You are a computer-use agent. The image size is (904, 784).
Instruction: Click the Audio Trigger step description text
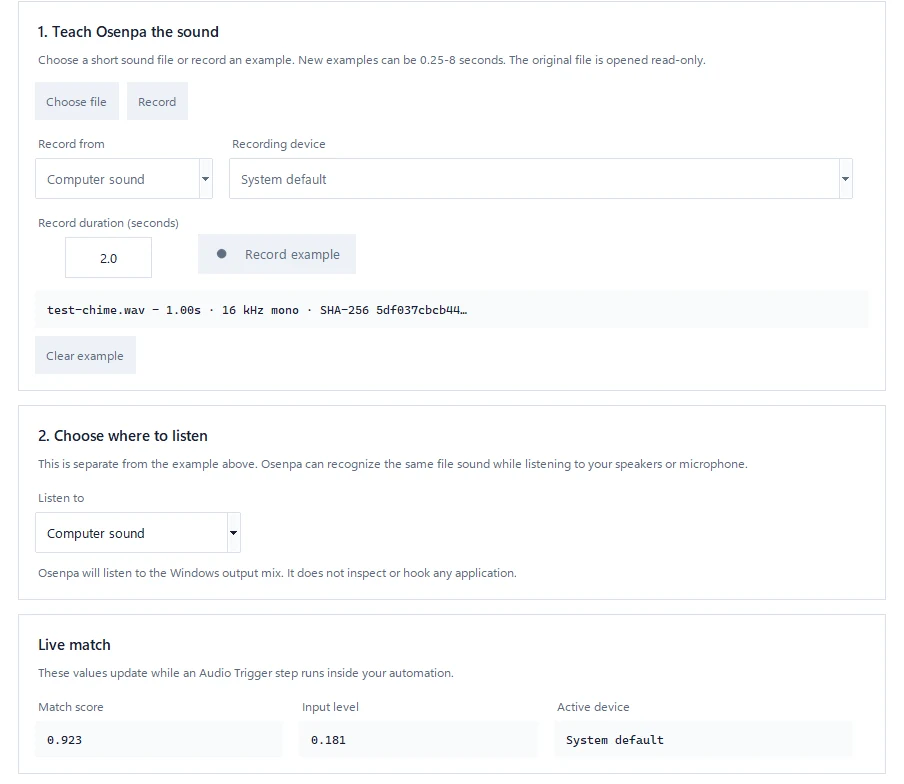pyautogui.click(x=246, y=673)
